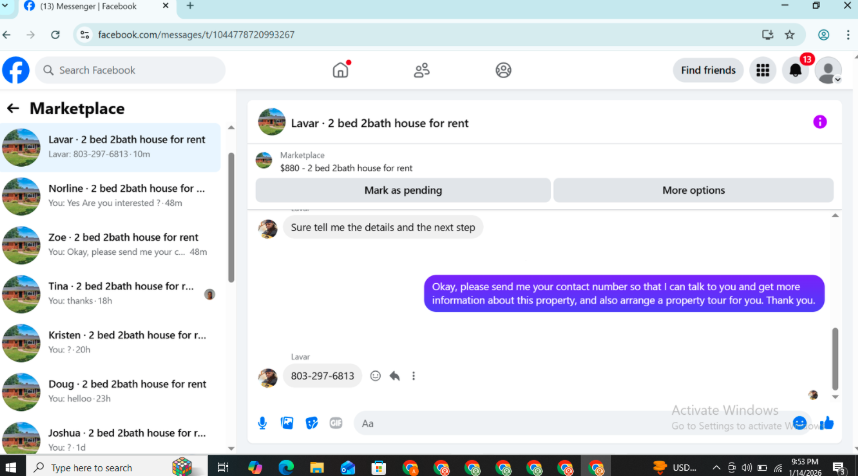Open the grid Menu icon
This screenshot has width=858, height=476.
(763, 70)
